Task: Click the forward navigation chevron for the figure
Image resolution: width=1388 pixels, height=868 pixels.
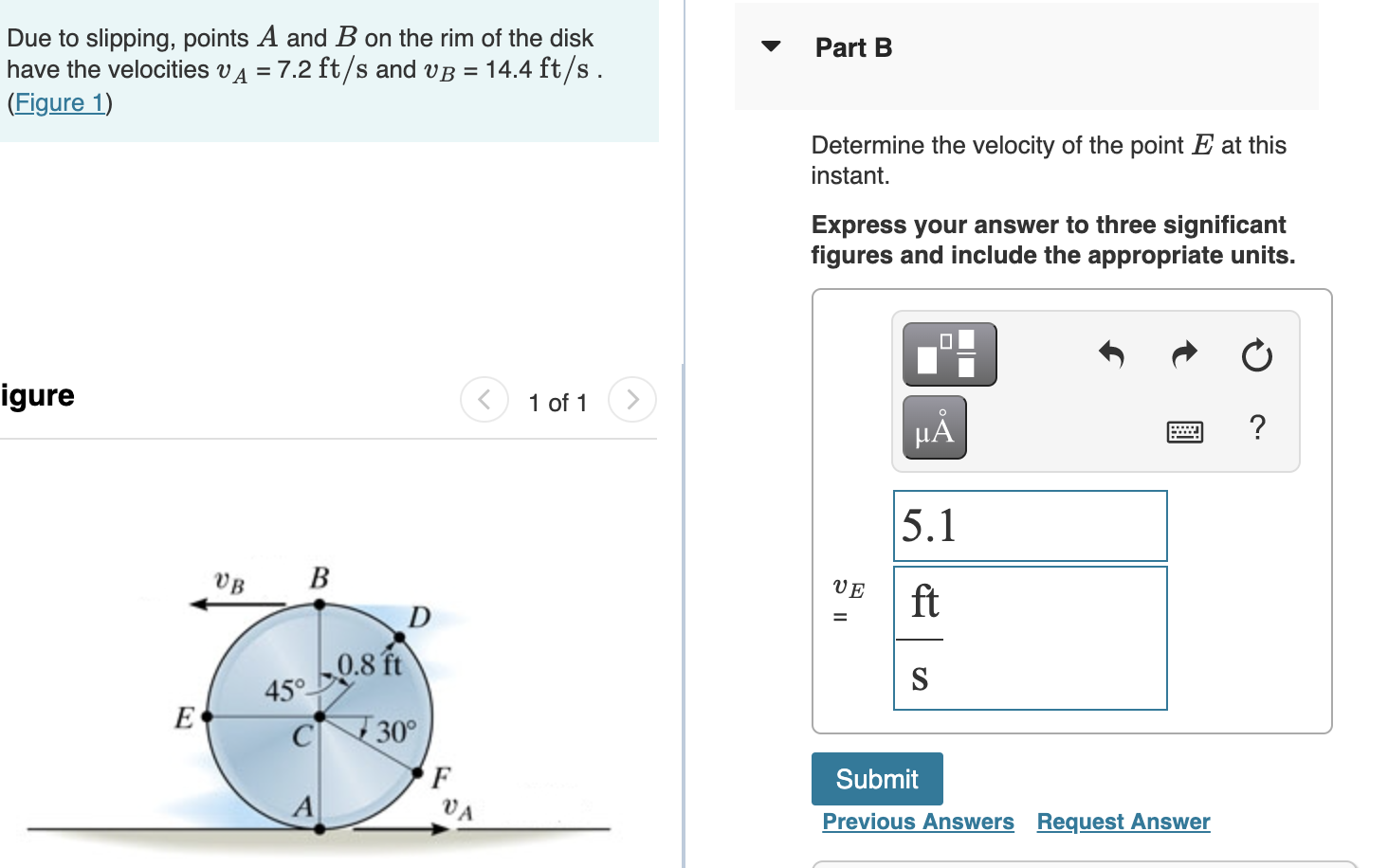Action: 631,400
